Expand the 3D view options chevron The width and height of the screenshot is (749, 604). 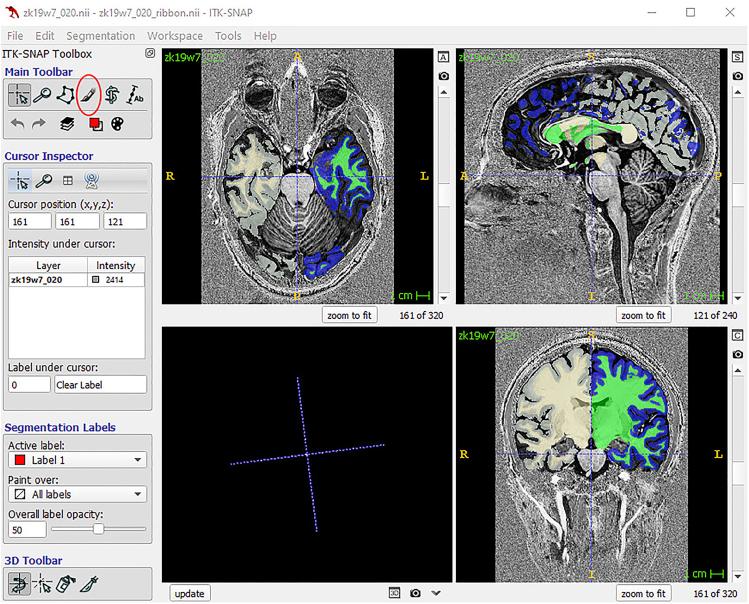click(436, 593)
